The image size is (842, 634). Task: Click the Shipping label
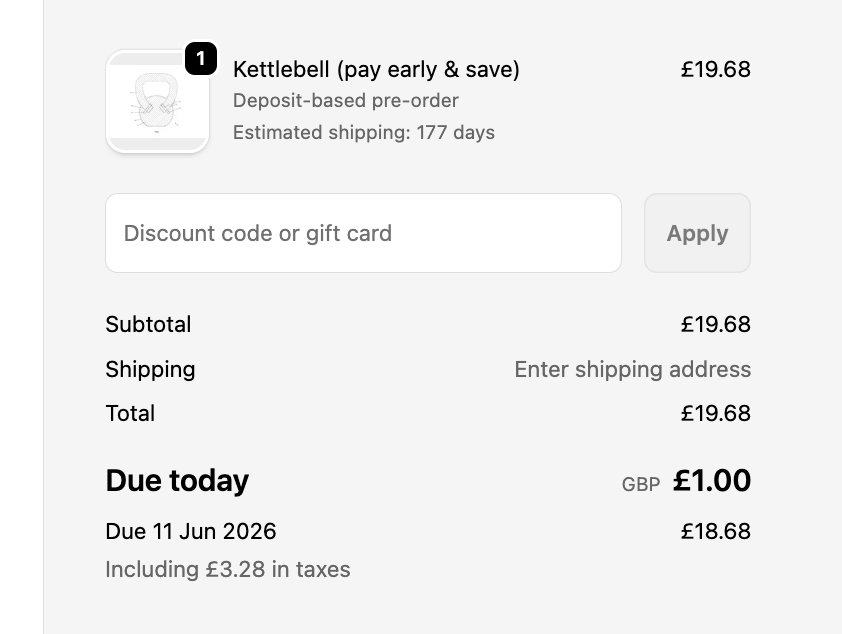click(150, 369)
